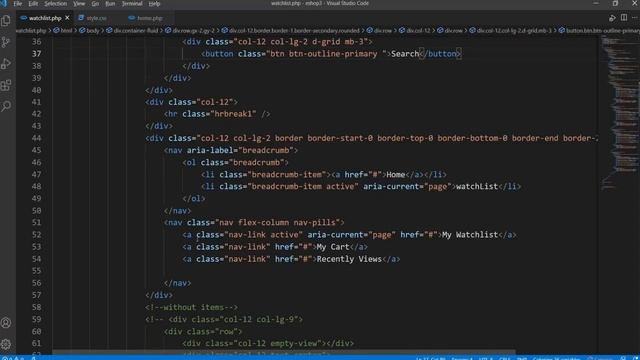Click "btn btn-outline-primary" class on line 37

tap(327, 54)
